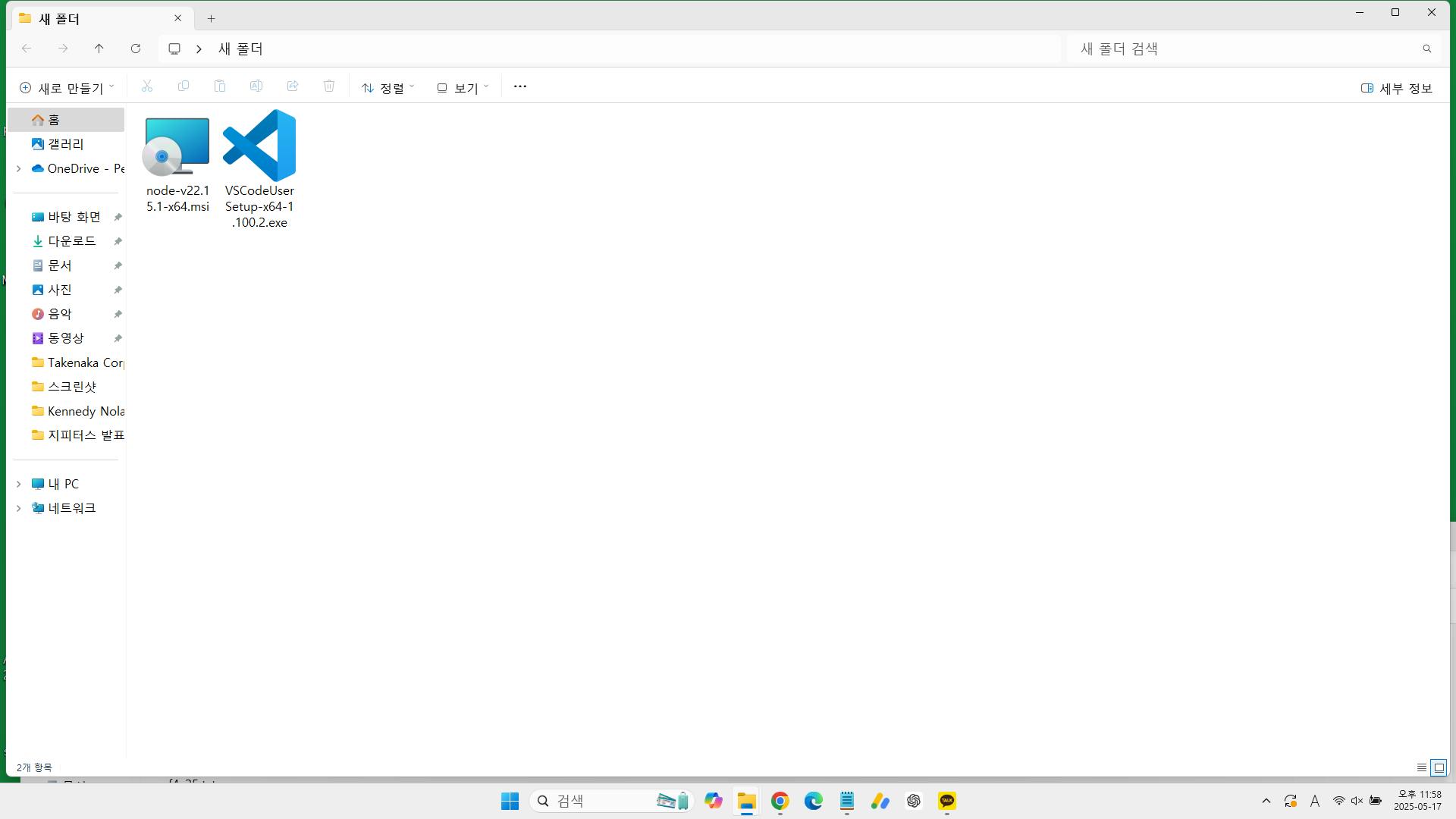Go up one folder with Up arrow
The width and height of the screenshot is (1456, 819).
point(99,49)
